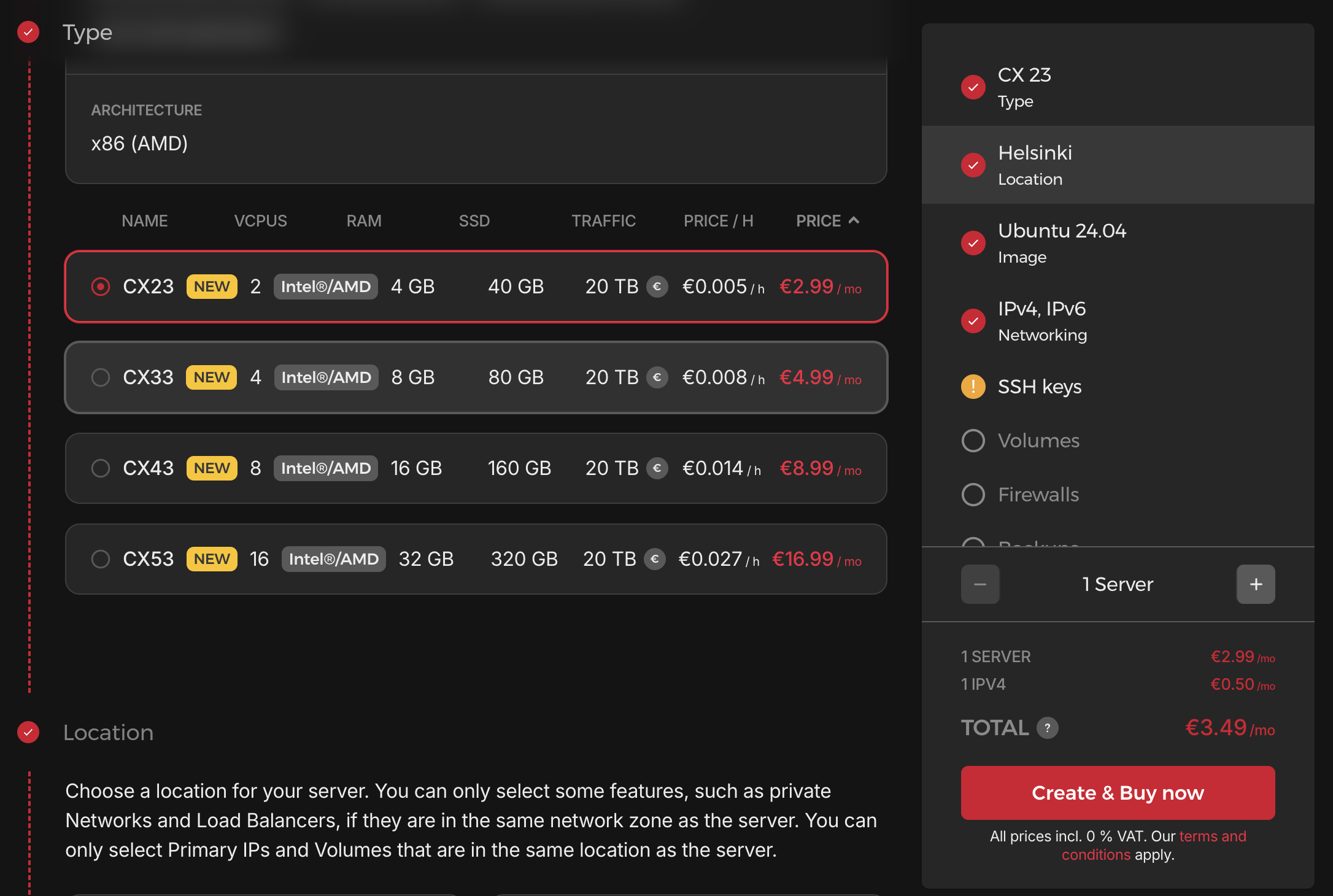Image resolution: width=1333 pixels, height=896 pixels.
Task: Click the minus icon to decrease servers
Action: pyautogui.click(x=980, y=584)
